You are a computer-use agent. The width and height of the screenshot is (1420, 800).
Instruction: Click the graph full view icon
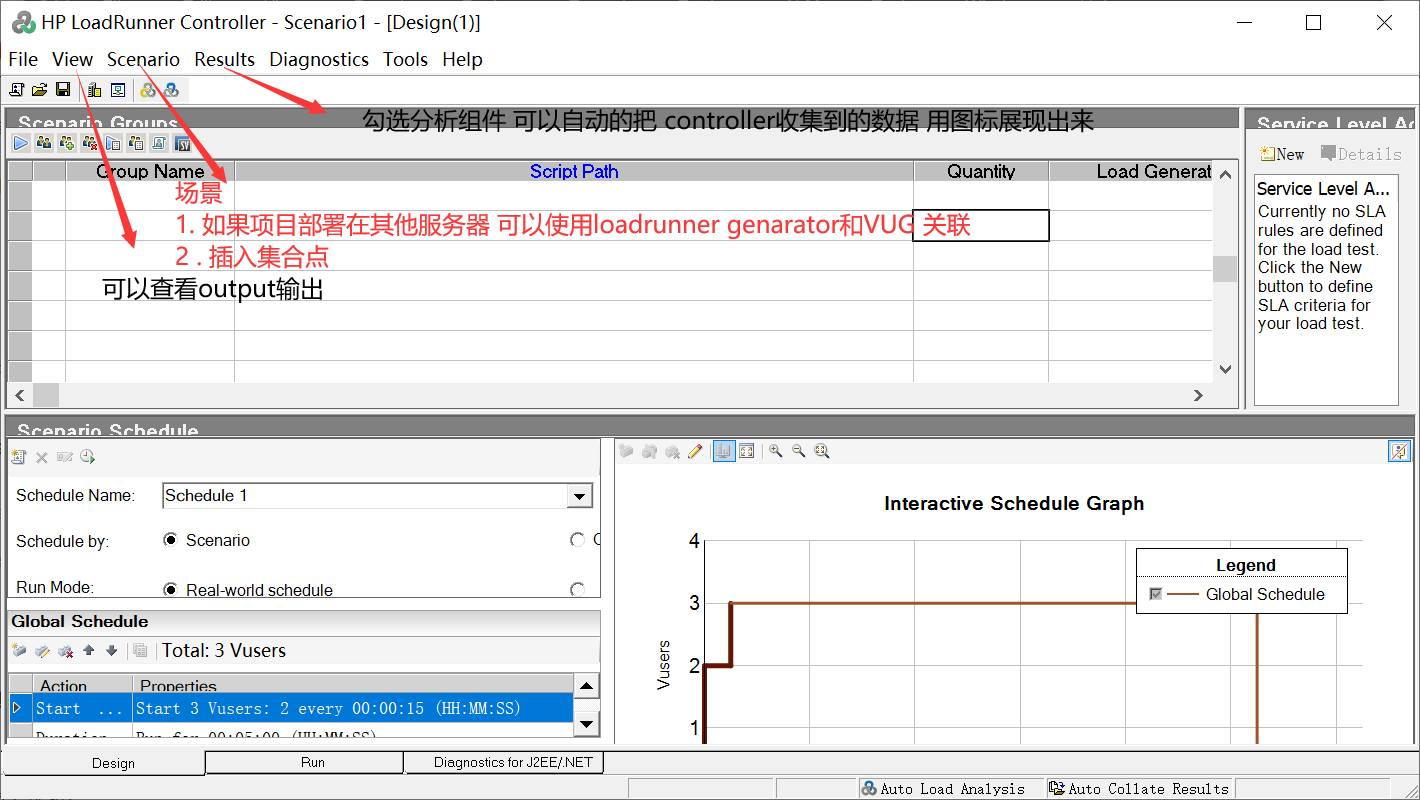[747, 452]
